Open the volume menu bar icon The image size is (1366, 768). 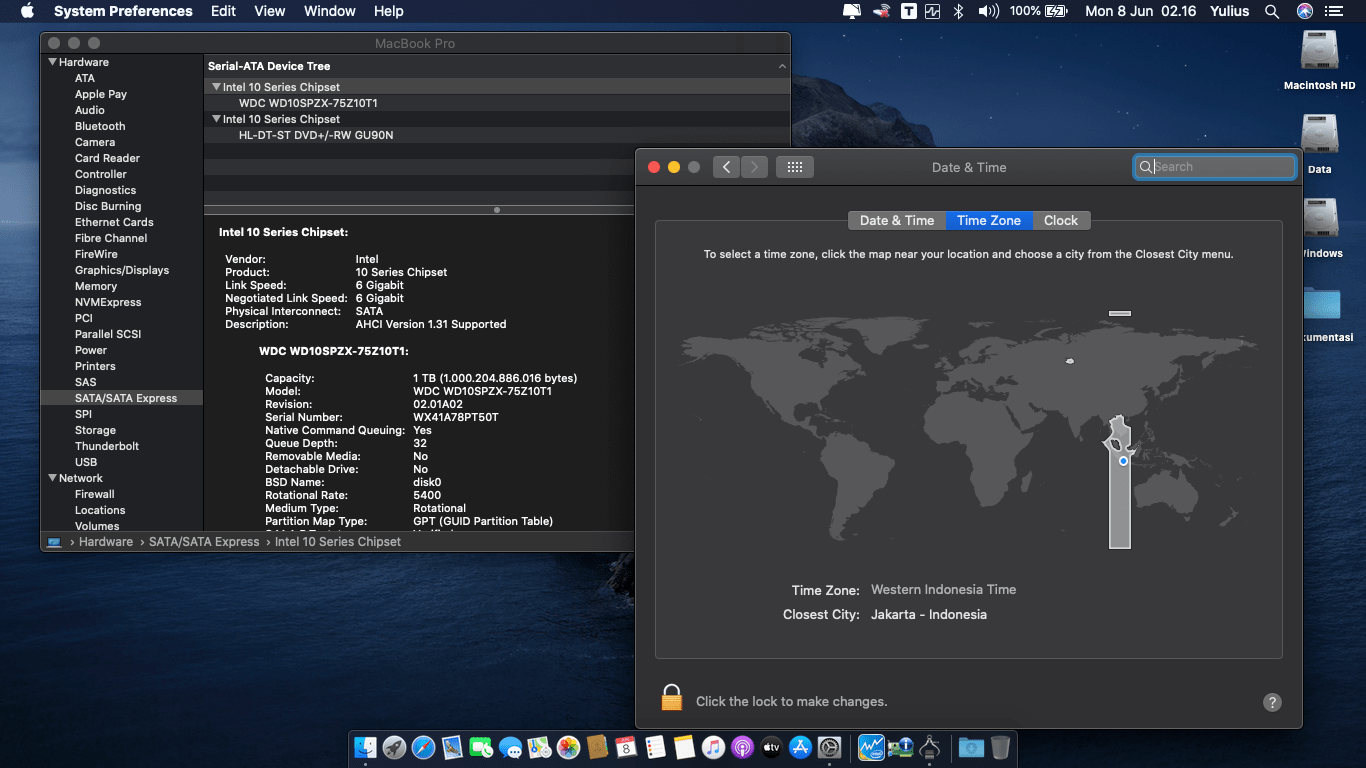[988, 11]
